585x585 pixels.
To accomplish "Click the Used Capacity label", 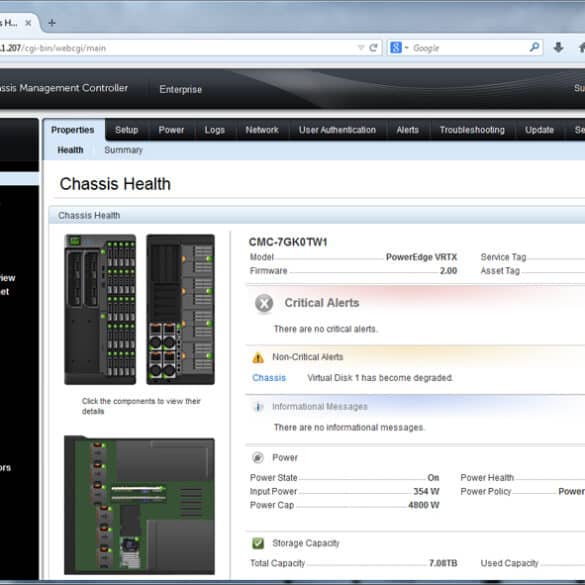I will (509, 563).
